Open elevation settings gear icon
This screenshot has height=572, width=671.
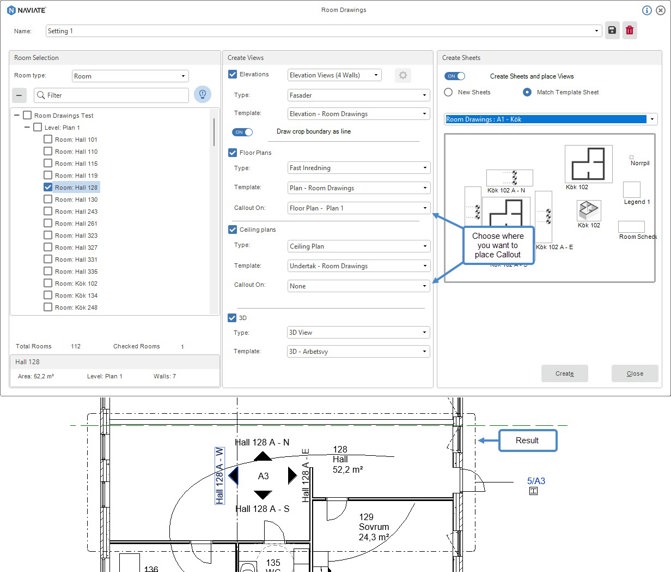(x=403, y=75)
